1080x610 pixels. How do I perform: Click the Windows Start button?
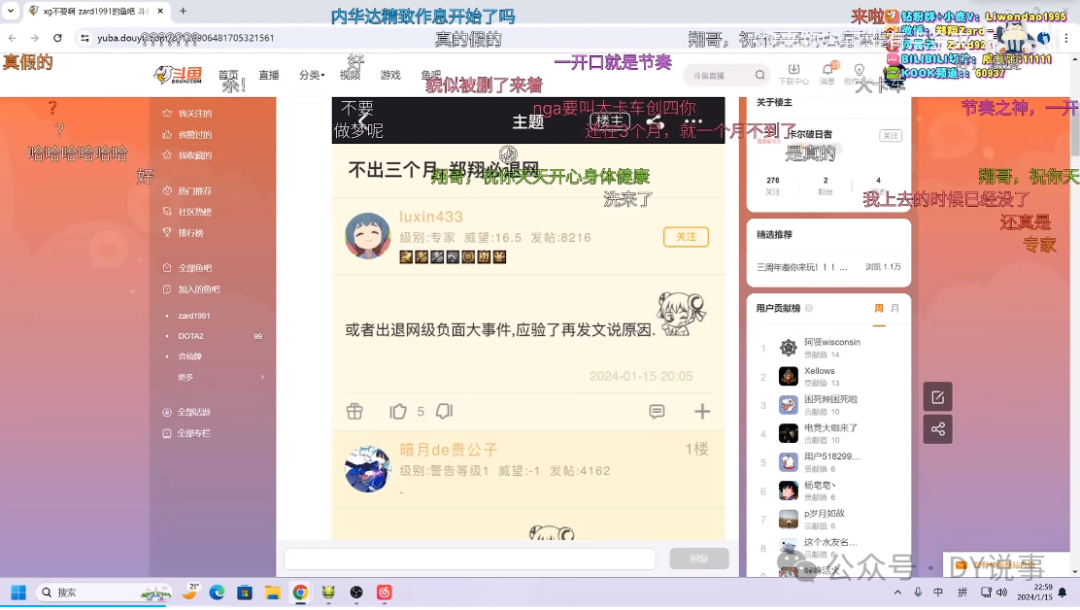point(19,592)
